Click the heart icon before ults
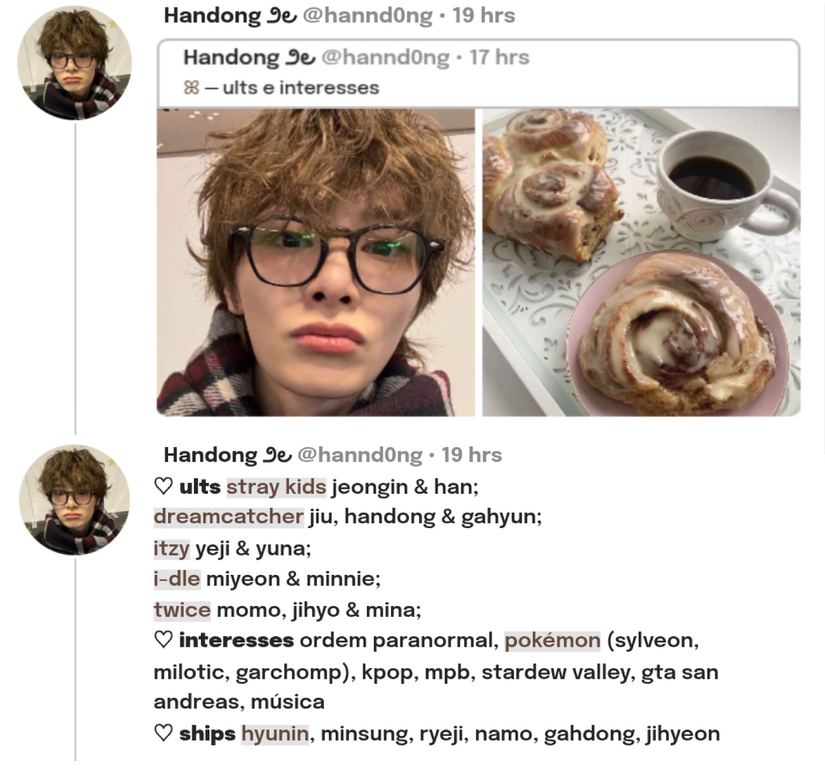 [x=164, y=487]
